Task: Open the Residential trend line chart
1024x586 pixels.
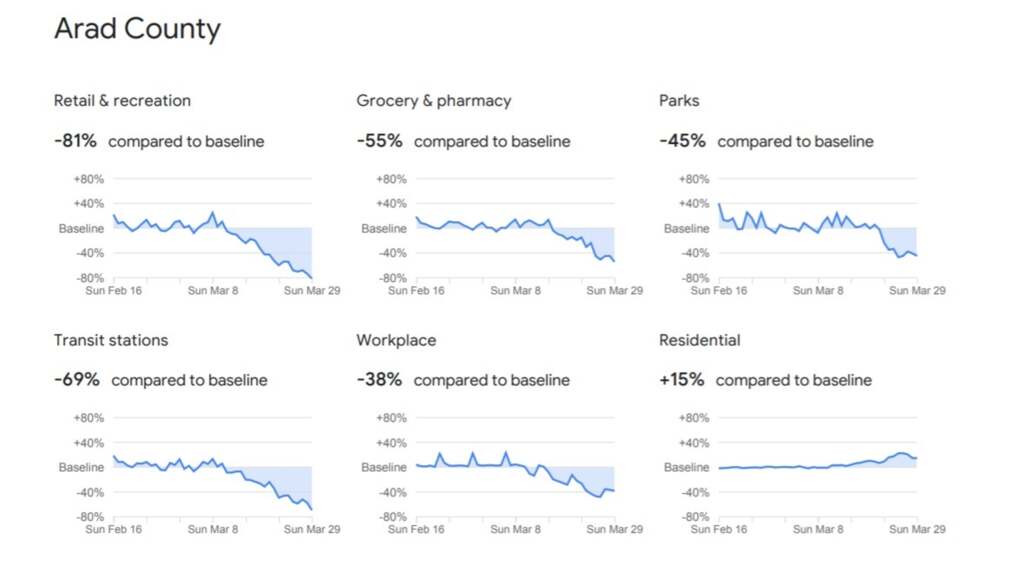Action: coord(817,468)
